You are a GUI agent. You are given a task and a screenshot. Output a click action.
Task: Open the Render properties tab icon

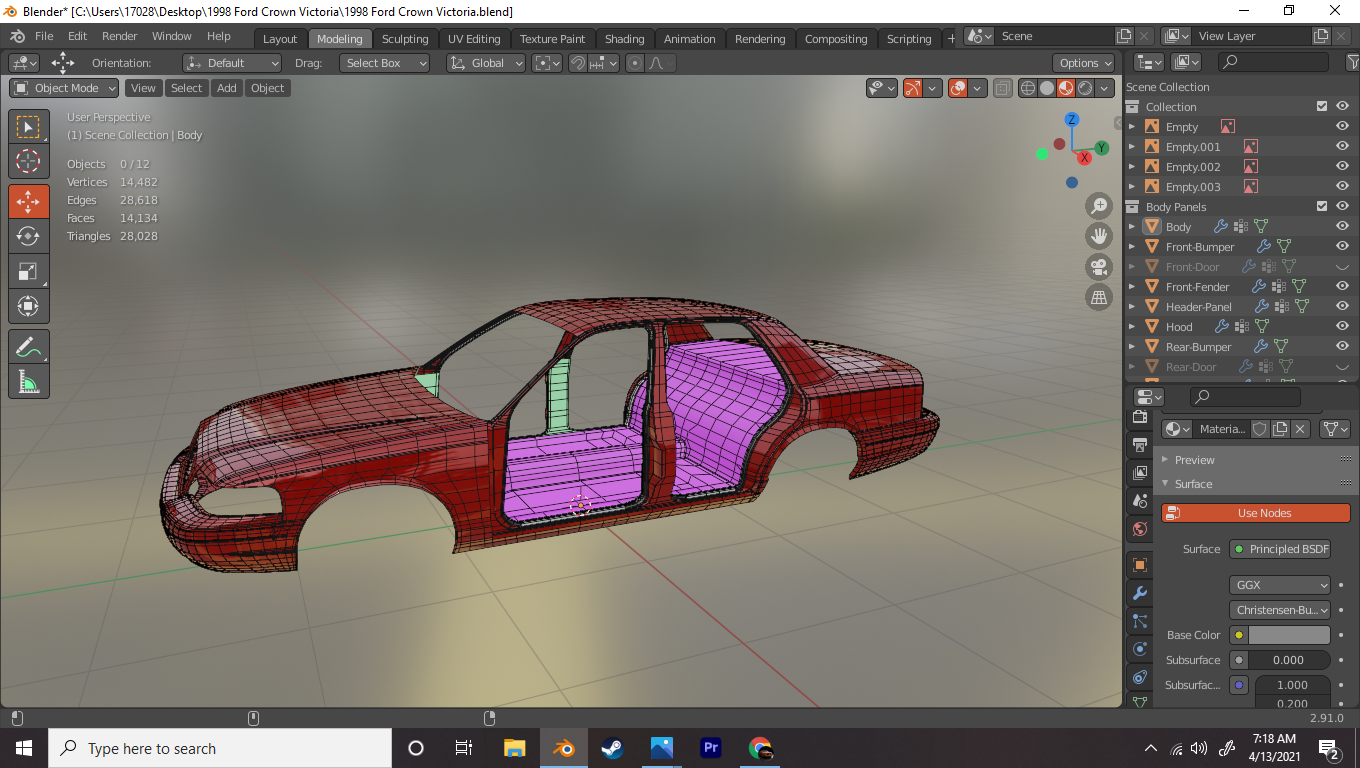1139,416
